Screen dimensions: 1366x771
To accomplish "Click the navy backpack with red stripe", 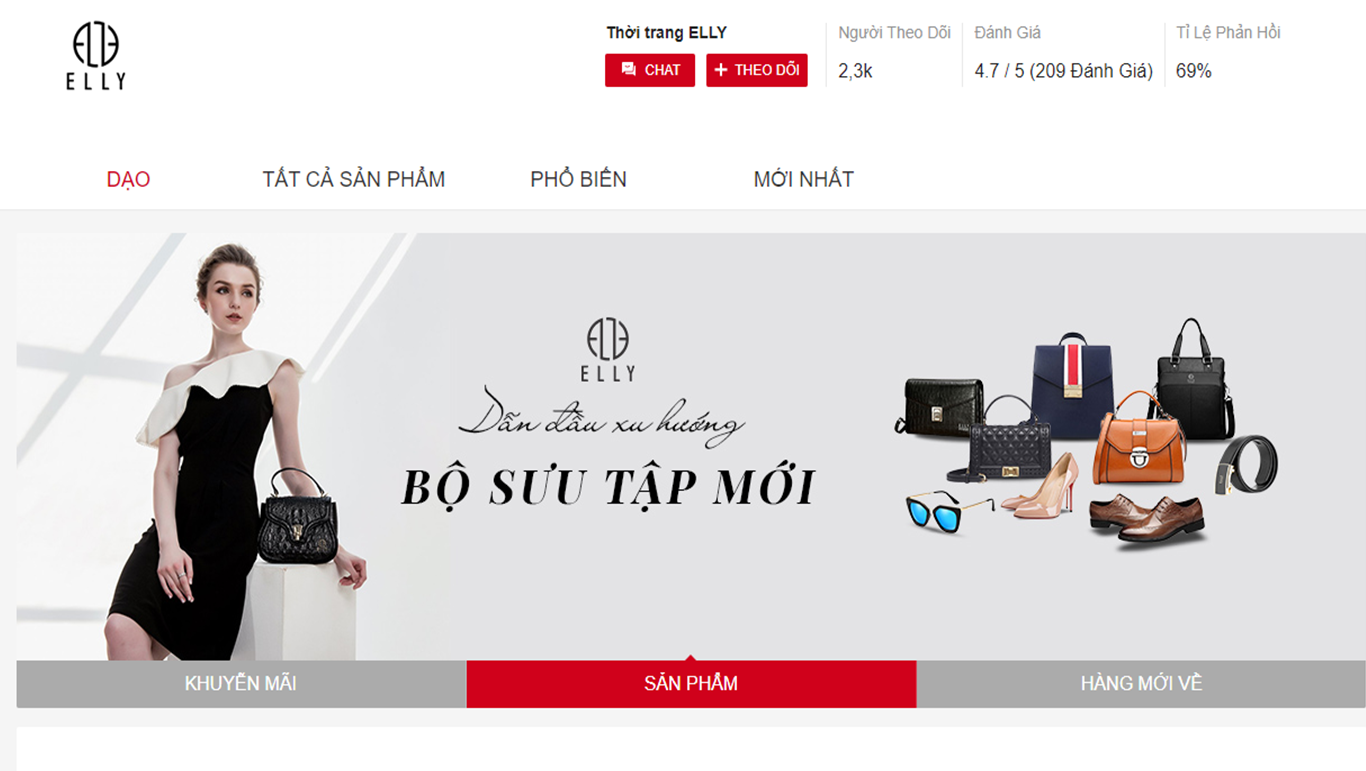I will 1072,385.
